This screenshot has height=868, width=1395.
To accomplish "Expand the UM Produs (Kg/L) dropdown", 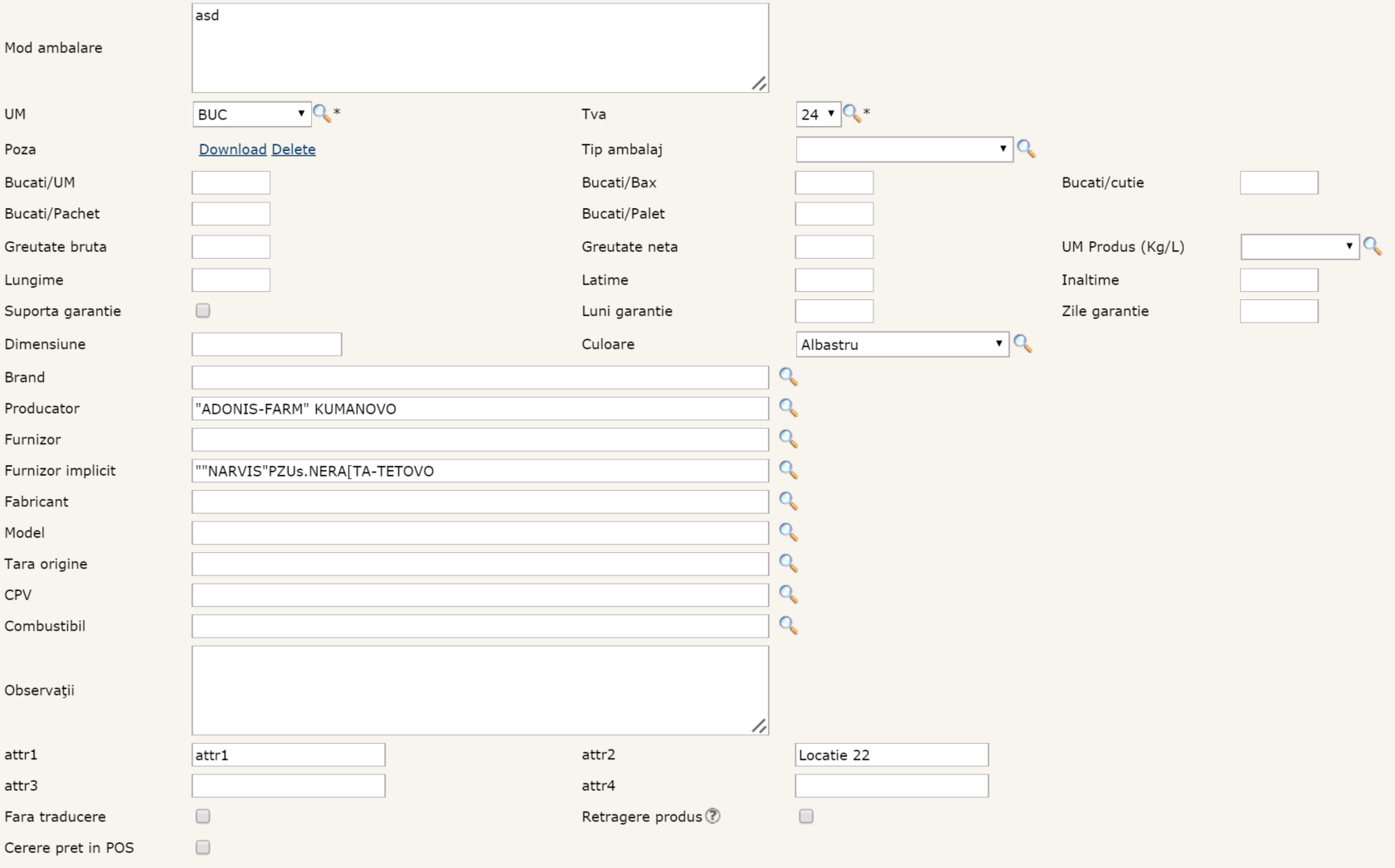I will pyautogui.click(x=1299, y=247).
